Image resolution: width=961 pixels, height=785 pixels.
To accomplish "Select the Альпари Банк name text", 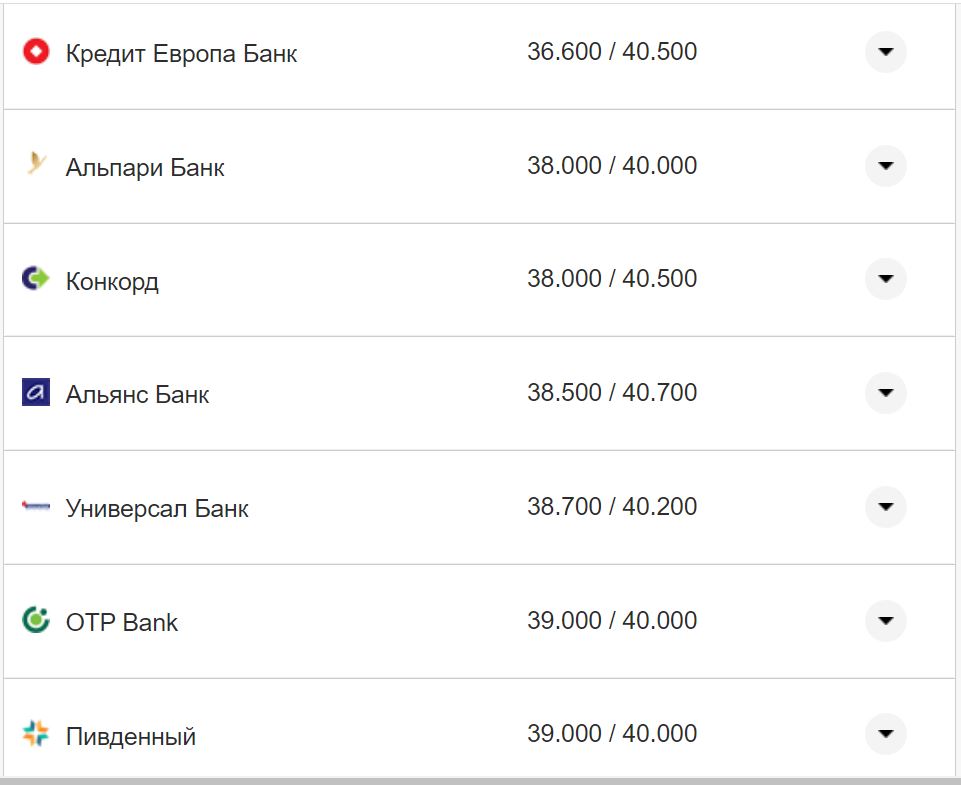I will pyautogui.click(x=145, y=167).
